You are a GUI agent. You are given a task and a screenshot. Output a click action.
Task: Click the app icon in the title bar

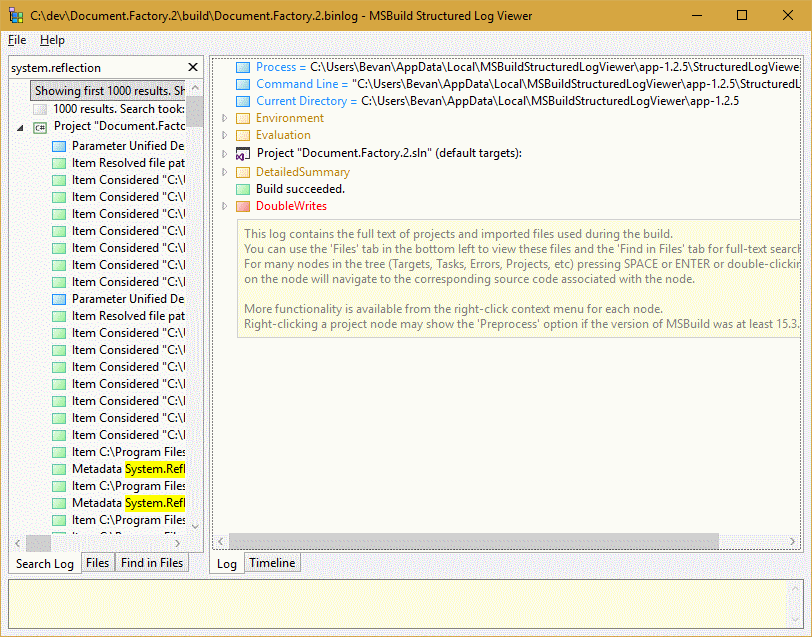(x=16, y=16)
